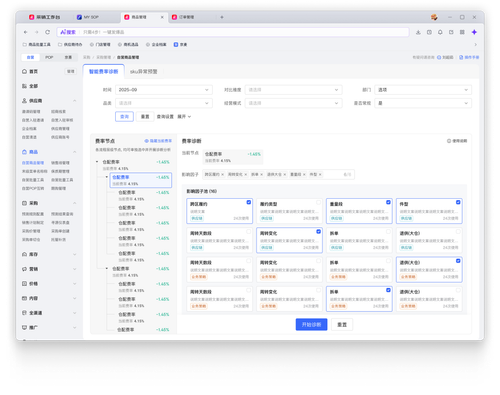Image resolution: width=500 pixels, height=395 pixels.
Task: Check the 拆单 card with teal tag
Action: pos(388,231)
